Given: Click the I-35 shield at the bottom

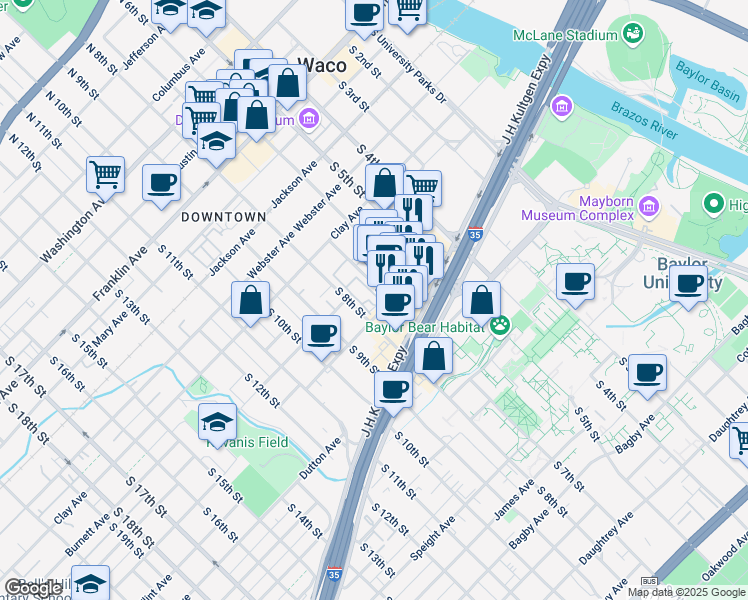Looking at the screenshot, I should pos(334,573).
